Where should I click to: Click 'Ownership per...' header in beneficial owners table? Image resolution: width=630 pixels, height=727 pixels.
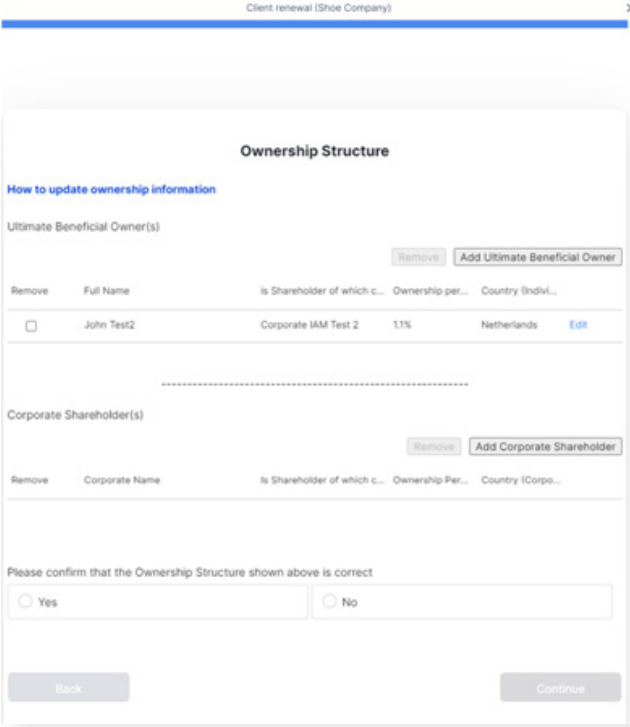pos(431,291)
